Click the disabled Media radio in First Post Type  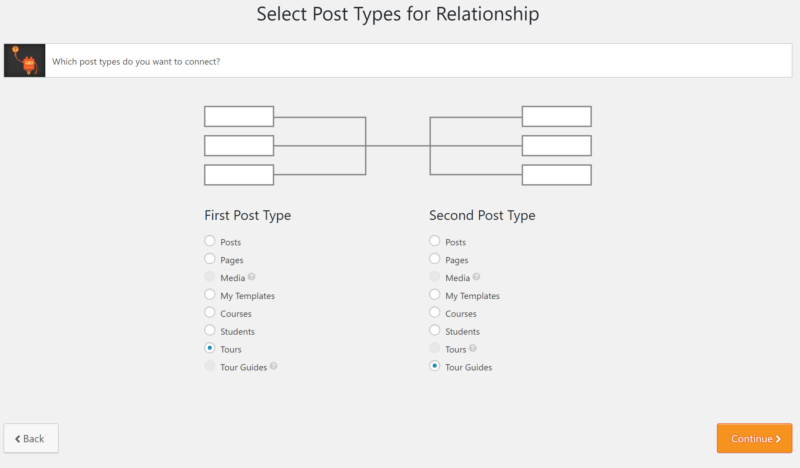pos(210,277)
